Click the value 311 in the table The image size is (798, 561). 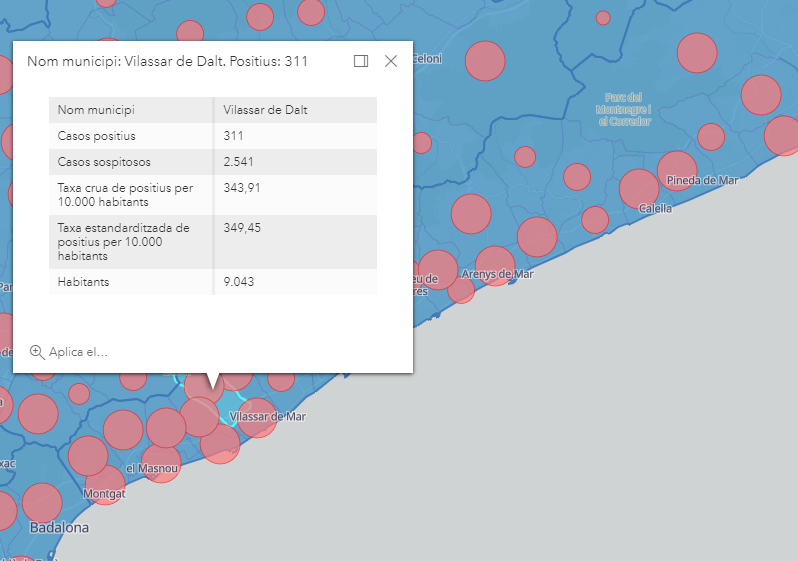233,136
